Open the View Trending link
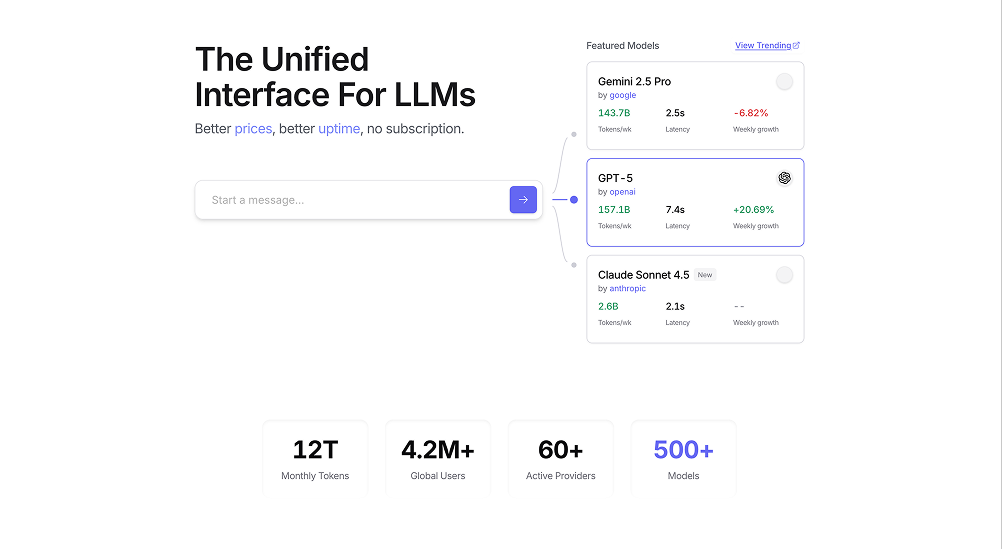This screenshot has height=549, width=1005. pyautogui.click(x=763, y=46)
